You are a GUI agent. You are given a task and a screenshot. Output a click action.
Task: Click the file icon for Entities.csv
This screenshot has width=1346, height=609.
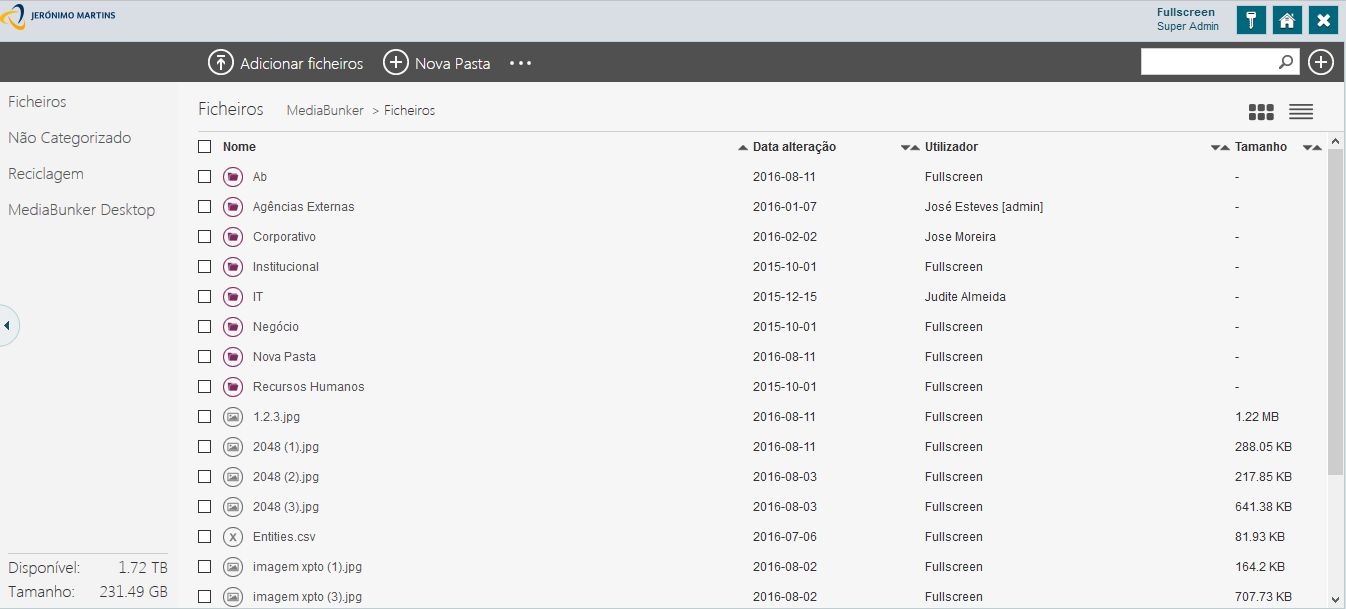coord(233,537)
